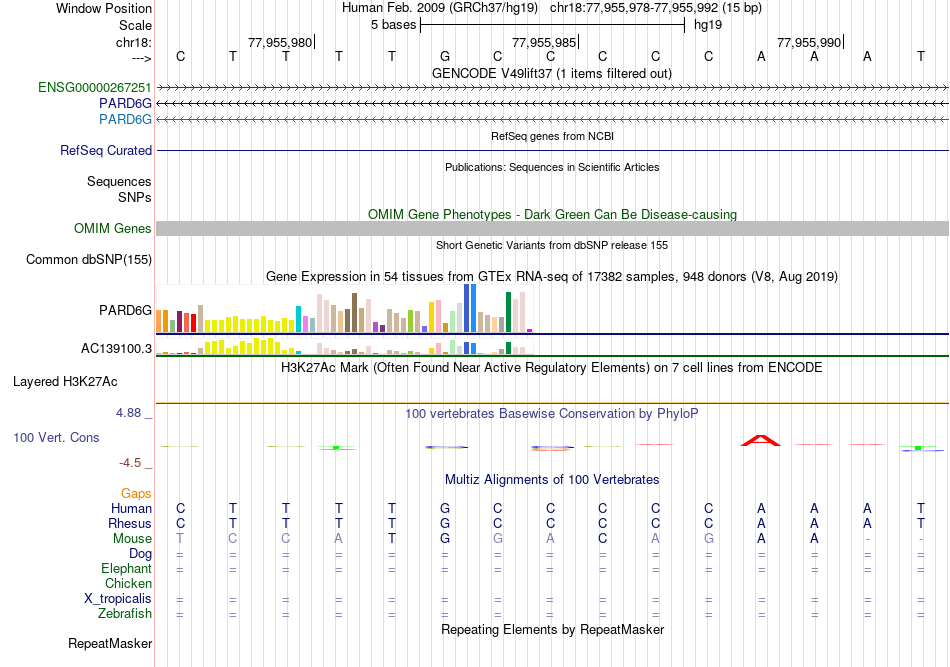
Task: Click the Scale label
Action: (x=135, y=25)
